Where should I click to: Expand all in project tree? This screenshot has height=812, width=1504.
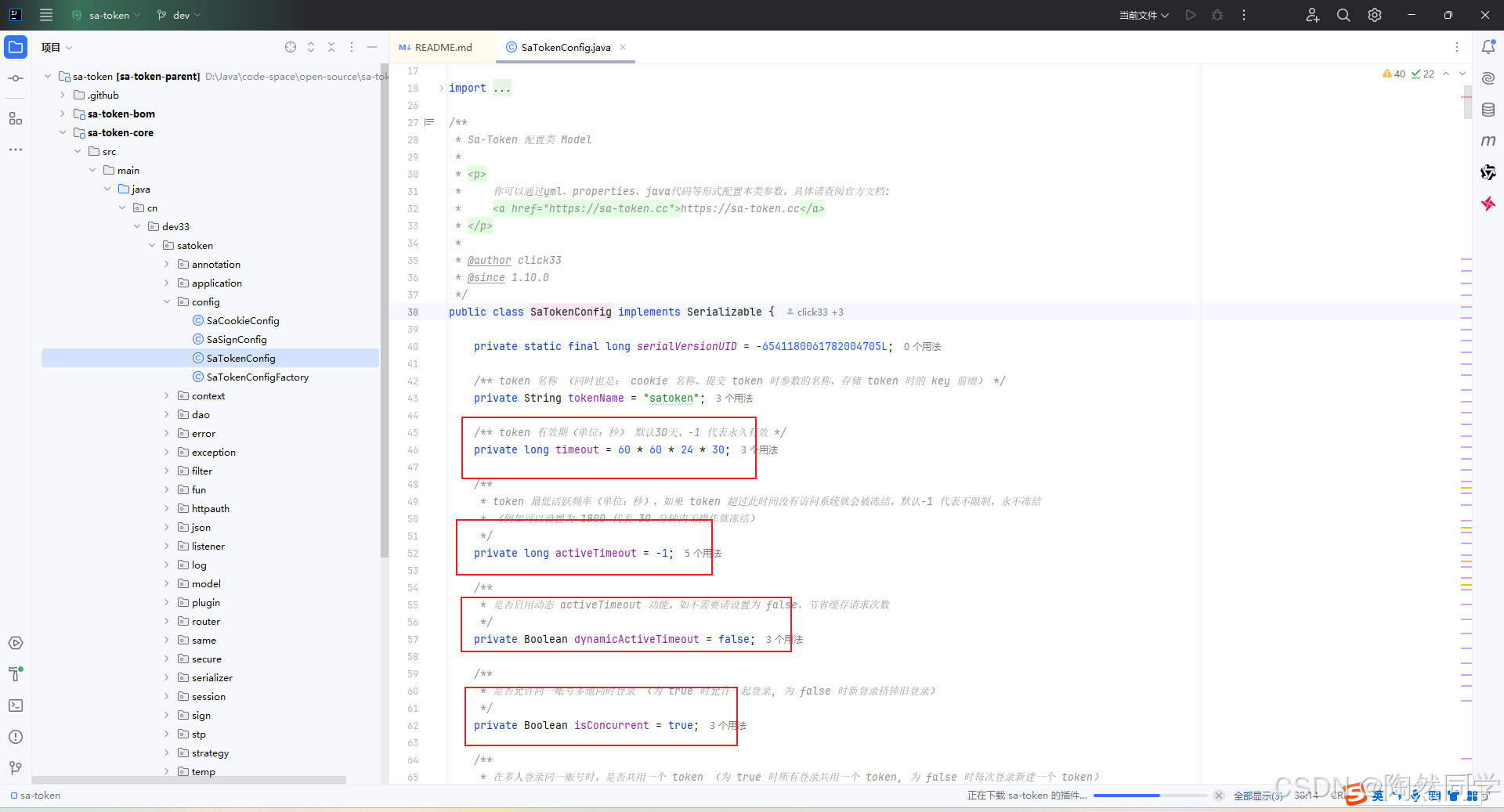point(311,47)
